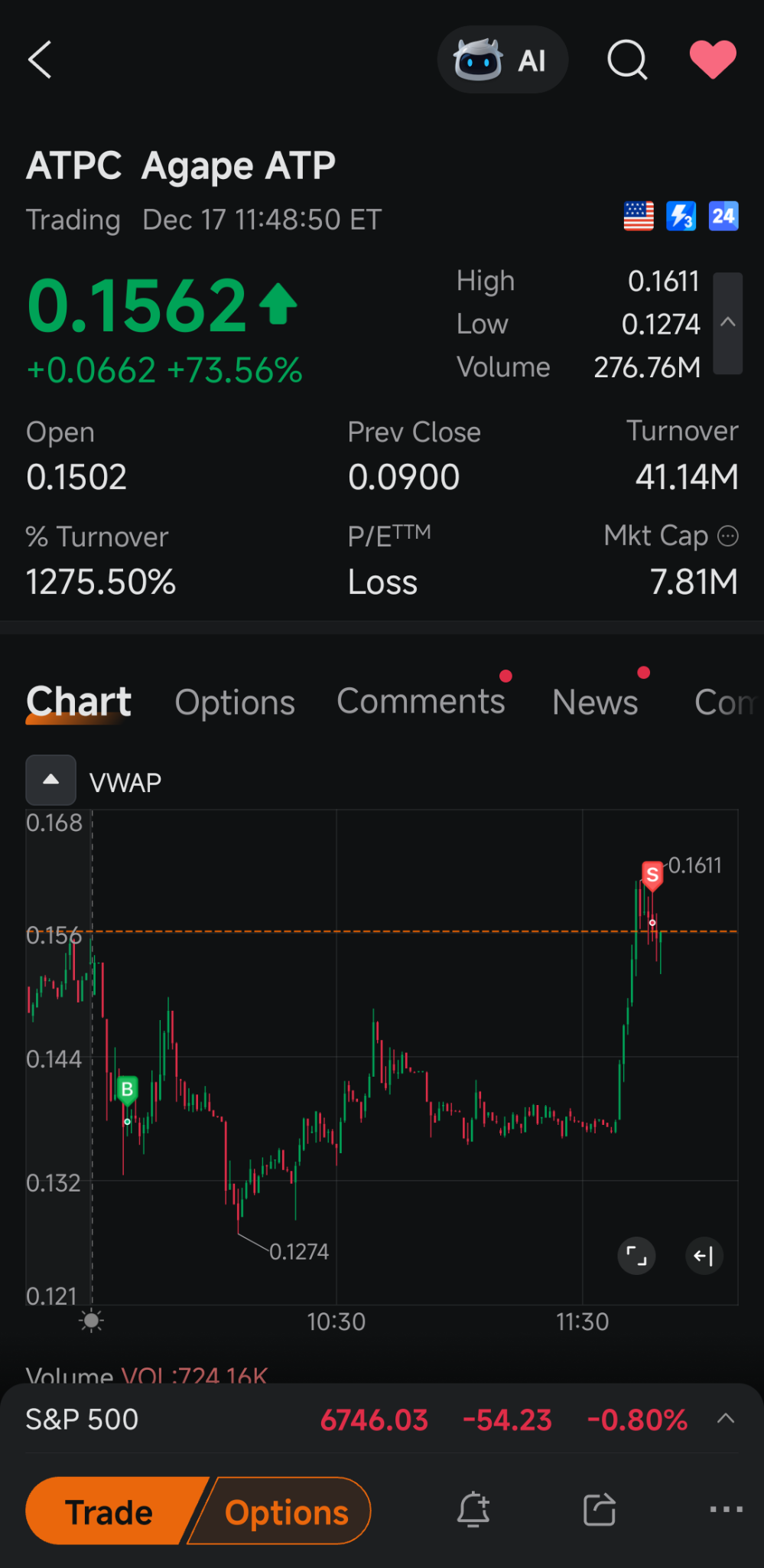Viewport: 764px width, 1568px height.
Task: Tap the Trading Dec 17 11:48:50 ET status
Action: pos(203,220)
